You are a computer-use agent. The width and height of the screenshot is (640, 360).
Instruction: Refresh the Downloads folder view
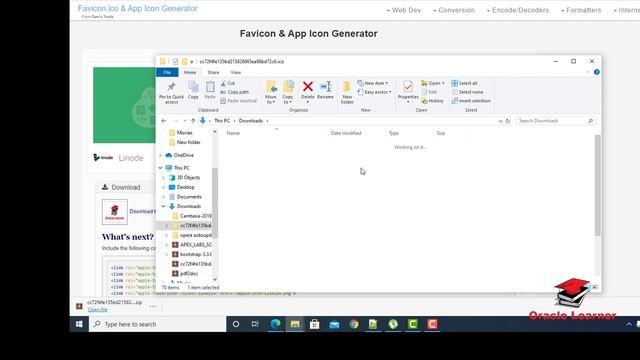[x=508, y=121]
